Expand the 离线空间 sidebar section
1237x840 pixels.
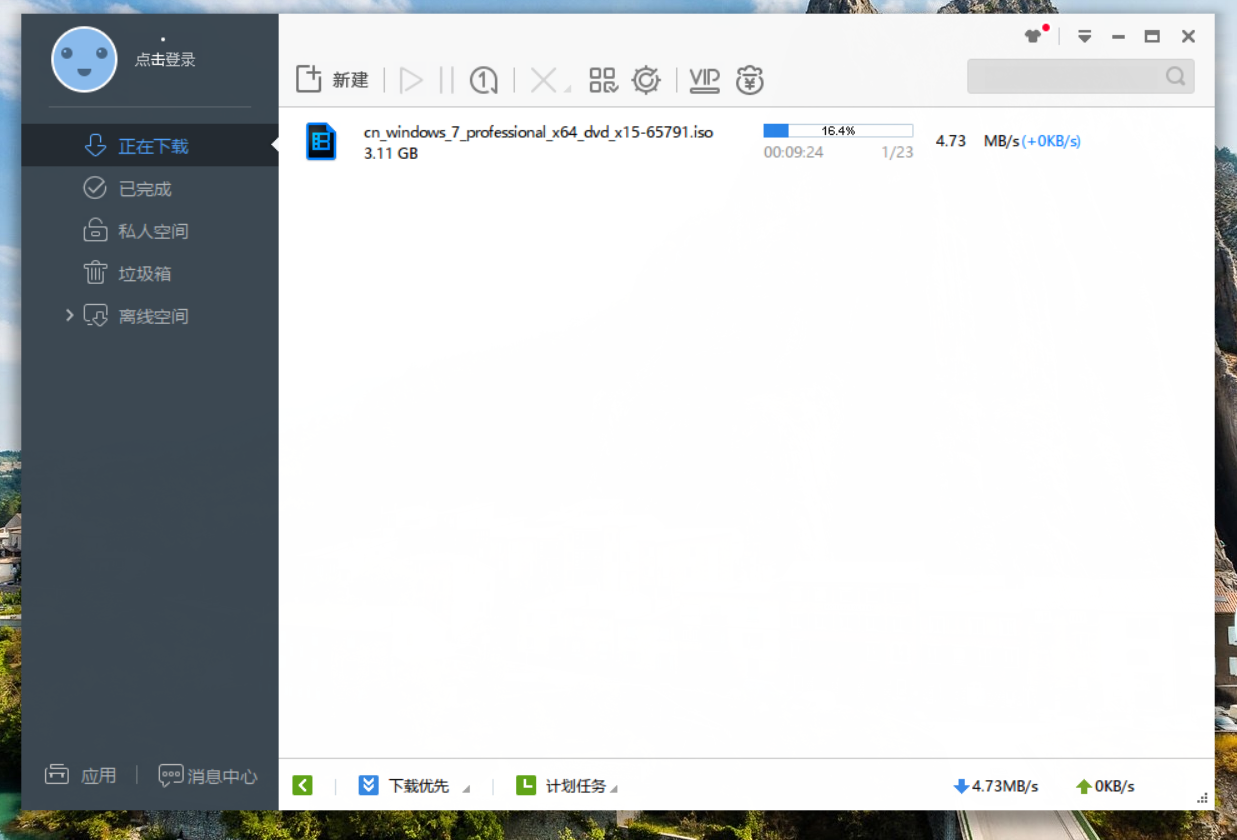(69, 316)
